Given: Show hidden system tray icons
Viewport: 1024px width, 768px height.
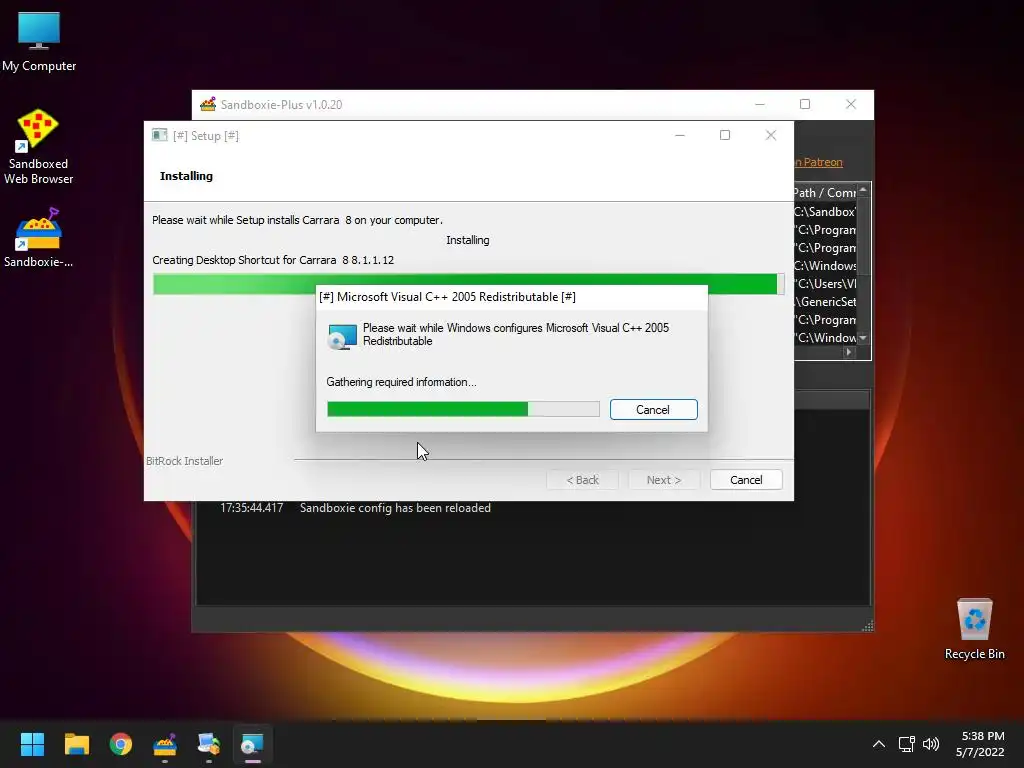Looking at the screenshot, I should tap(879, 744).
